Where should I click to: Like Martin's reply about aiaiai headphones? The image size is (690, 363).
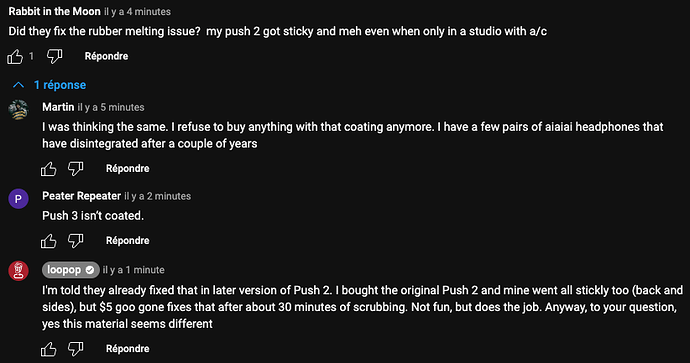[x=48, y=169]
